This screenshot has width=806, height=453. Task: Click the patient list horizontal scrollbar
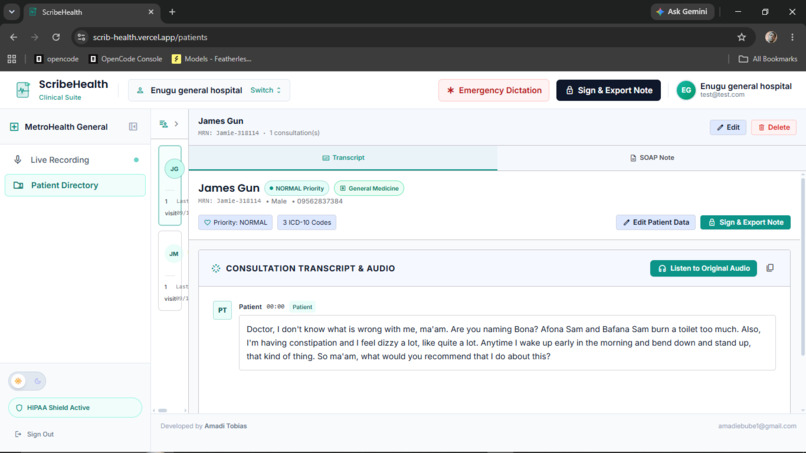click(162, 410)
